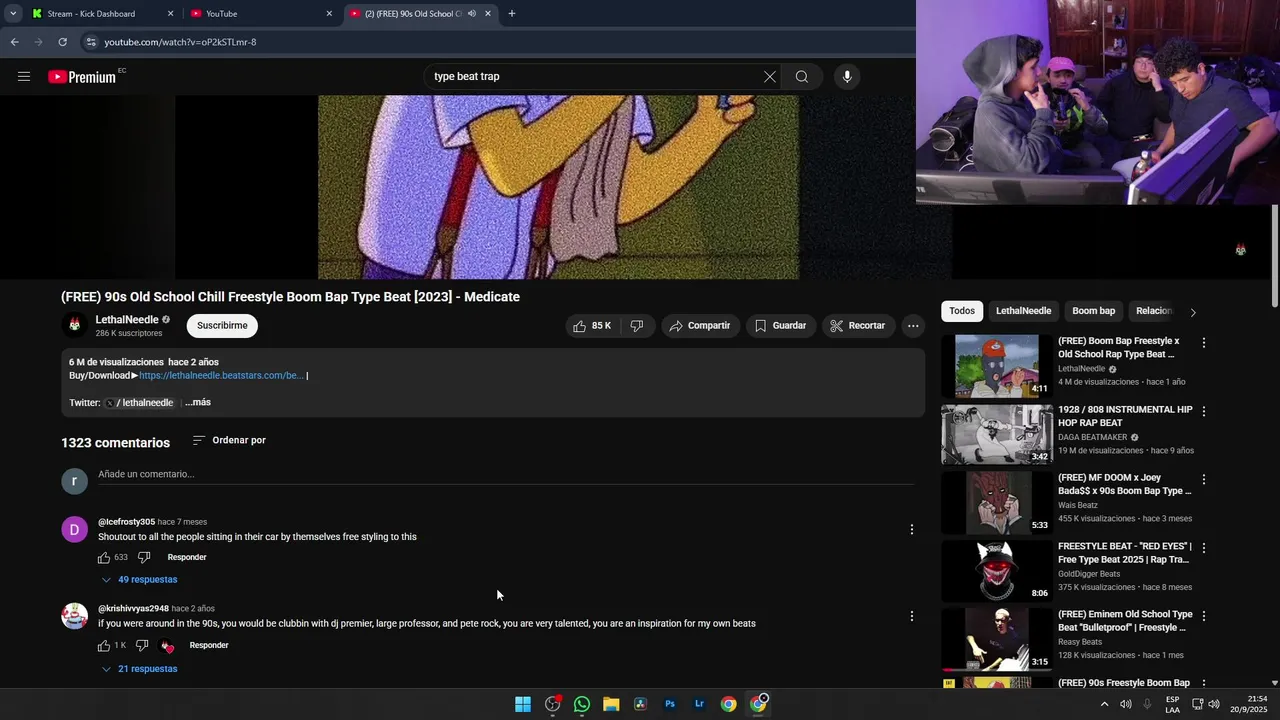Open options for 'Eminem Old School Type' video
1280x720 pixels.
click(x=1204, y=616)
